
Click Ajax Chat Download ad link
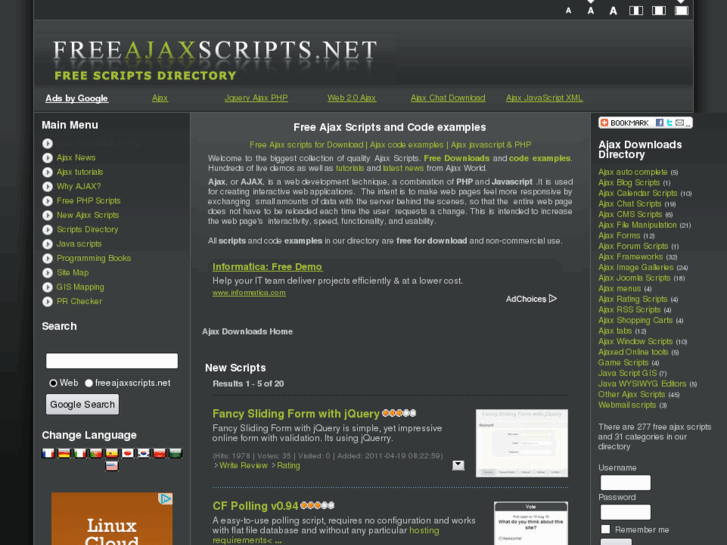(x=448, y=98)
